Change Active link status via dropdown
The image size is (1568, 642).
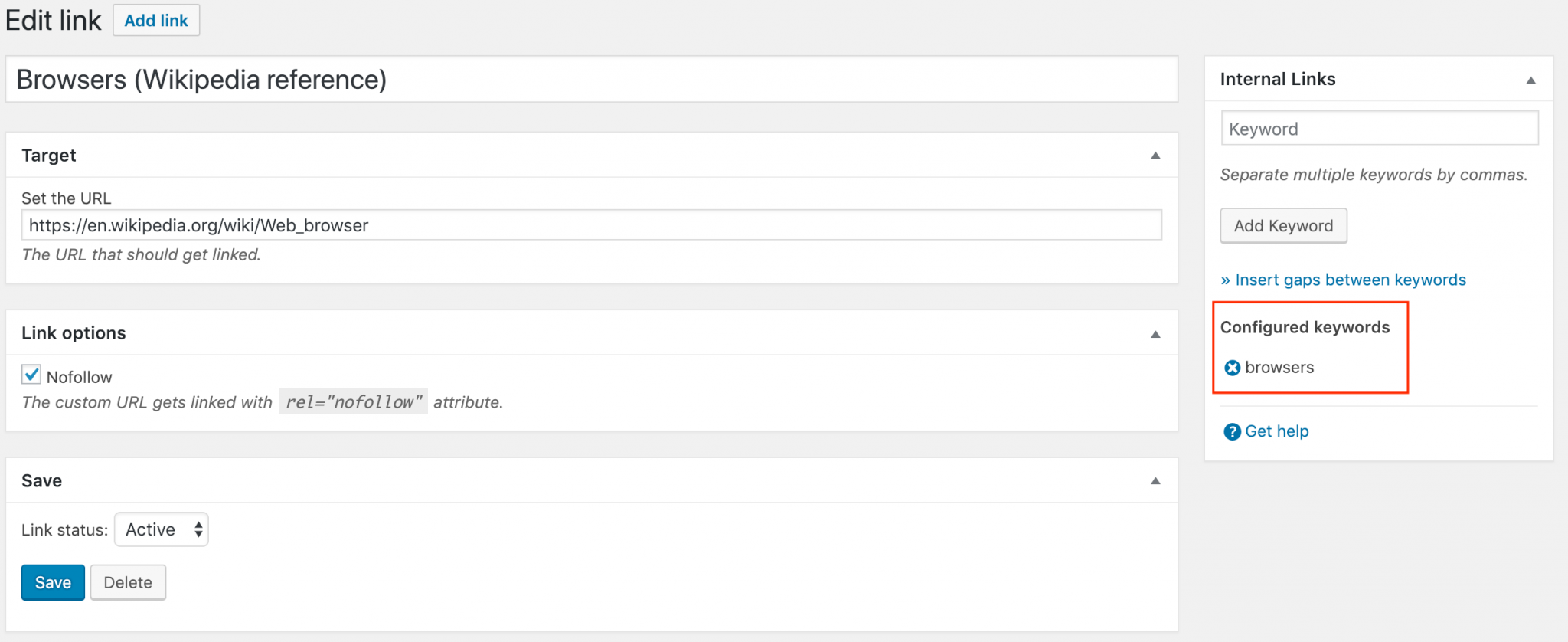tap(161, 529)
